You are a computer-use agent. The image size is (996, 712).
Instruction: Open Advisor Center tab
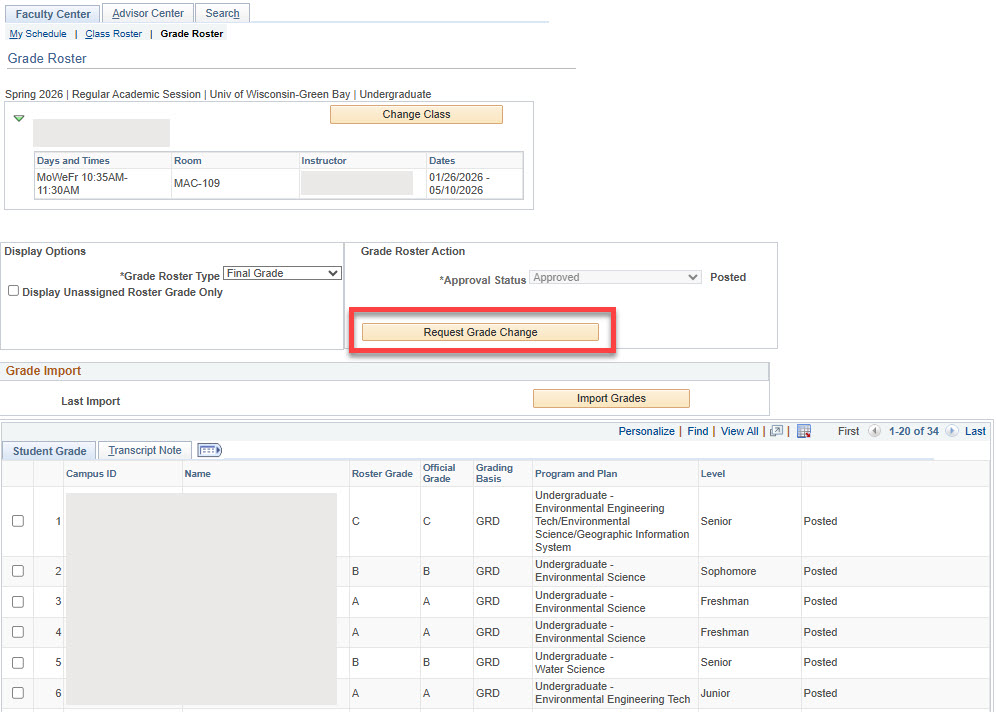pyautogui.click(x=147, y=13)
